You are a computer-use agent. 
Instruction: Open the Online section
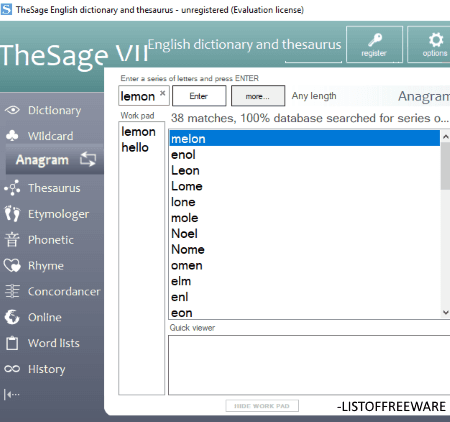[45, 317]
